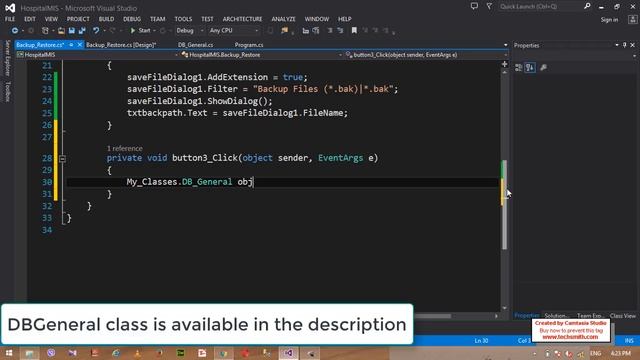Switch to Backup_Restore.cs [Design] tab
Image resolution: width=640 pixels, height=360 pixels.
(x=121, y=45)
